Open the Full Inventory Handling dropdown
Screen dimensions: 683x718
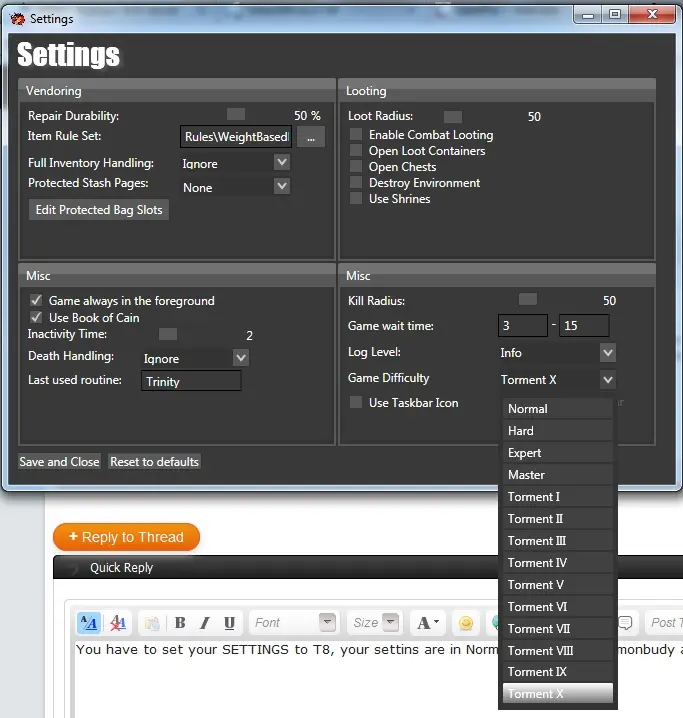(281, 162)
